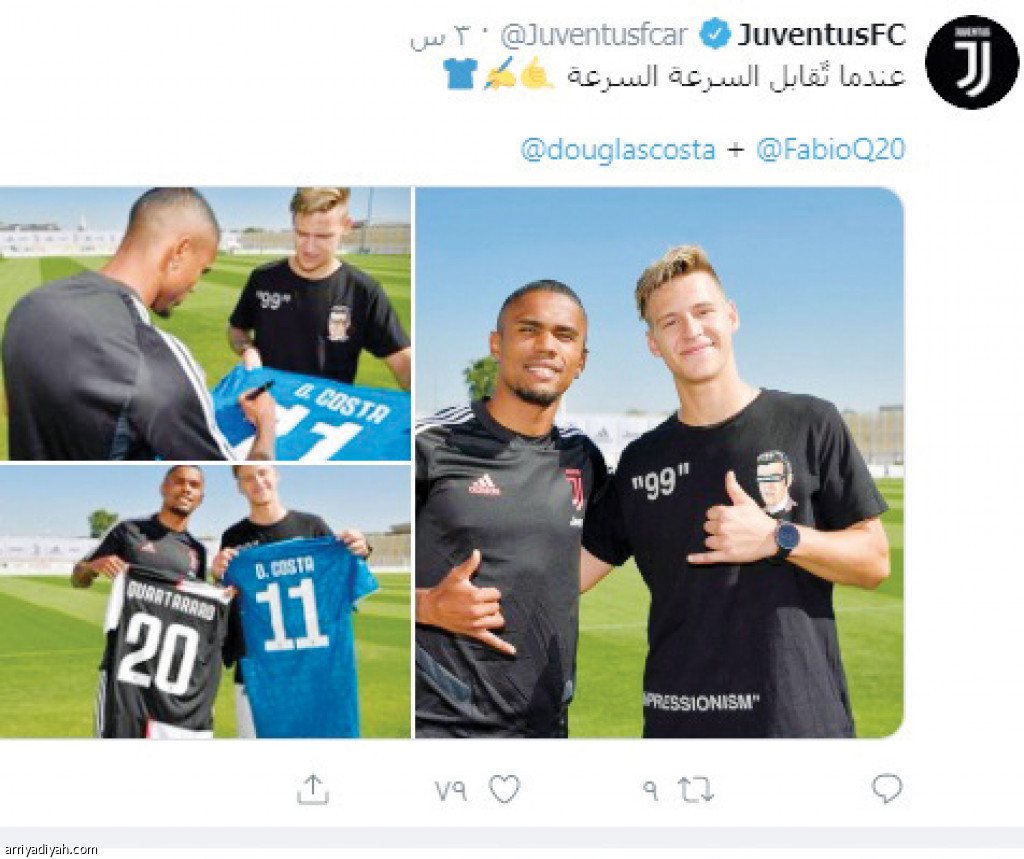The width and height of the screenshot is (1024, 859).
Task: Click the @Juventusfcar handle
Action: click(x=594, y=35)
